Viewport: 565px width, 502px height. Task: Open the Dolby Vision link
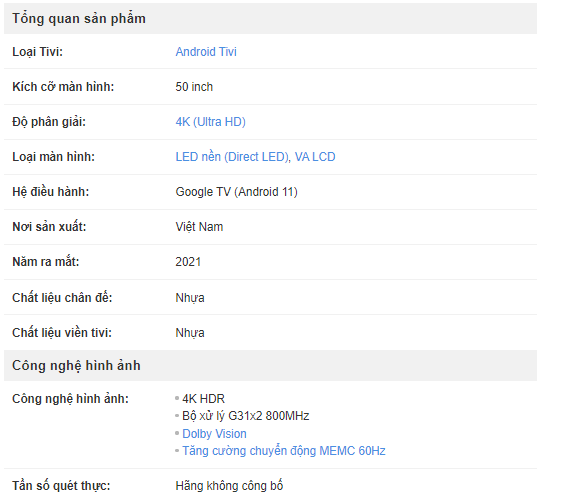tap(214, 434)
